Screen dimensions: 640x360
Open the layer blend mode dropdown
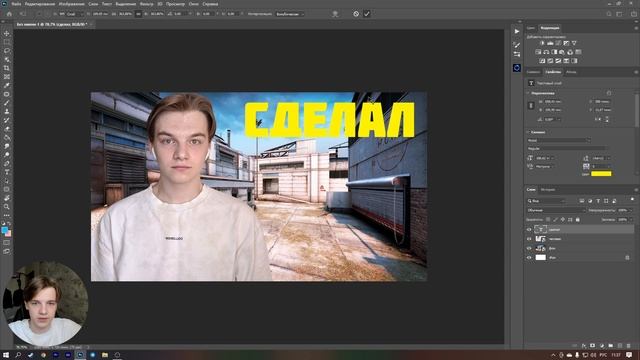click(x=556, y=210)
